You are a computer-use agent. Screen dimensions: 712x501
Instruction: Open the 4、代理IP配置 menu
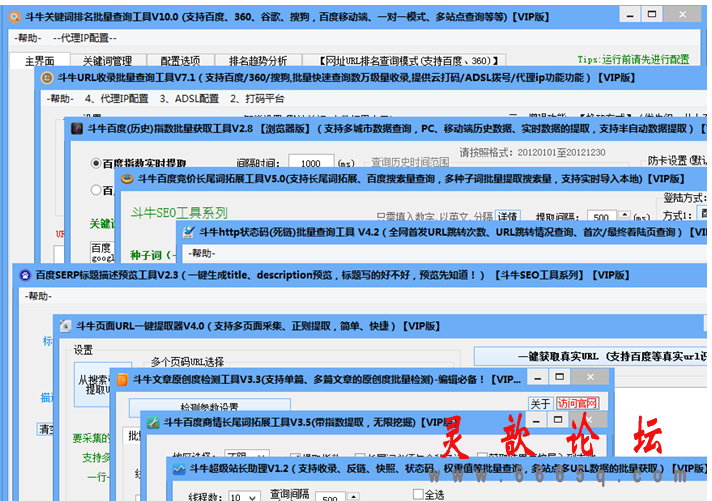(117, 99)
